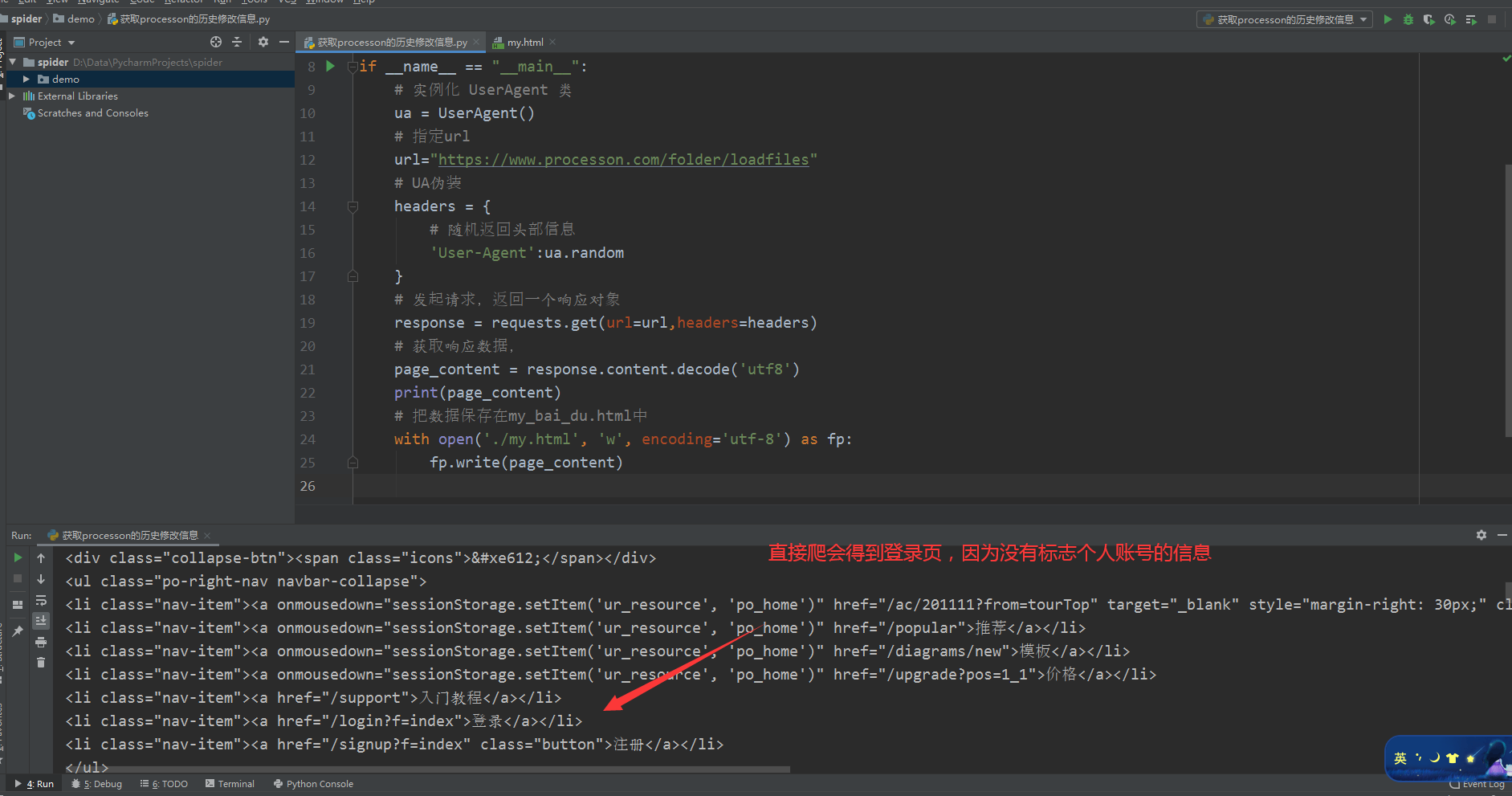Click the stop square in top toolbar
The height and width of the screenshot is (796, 1512).
pos(1492,19)
